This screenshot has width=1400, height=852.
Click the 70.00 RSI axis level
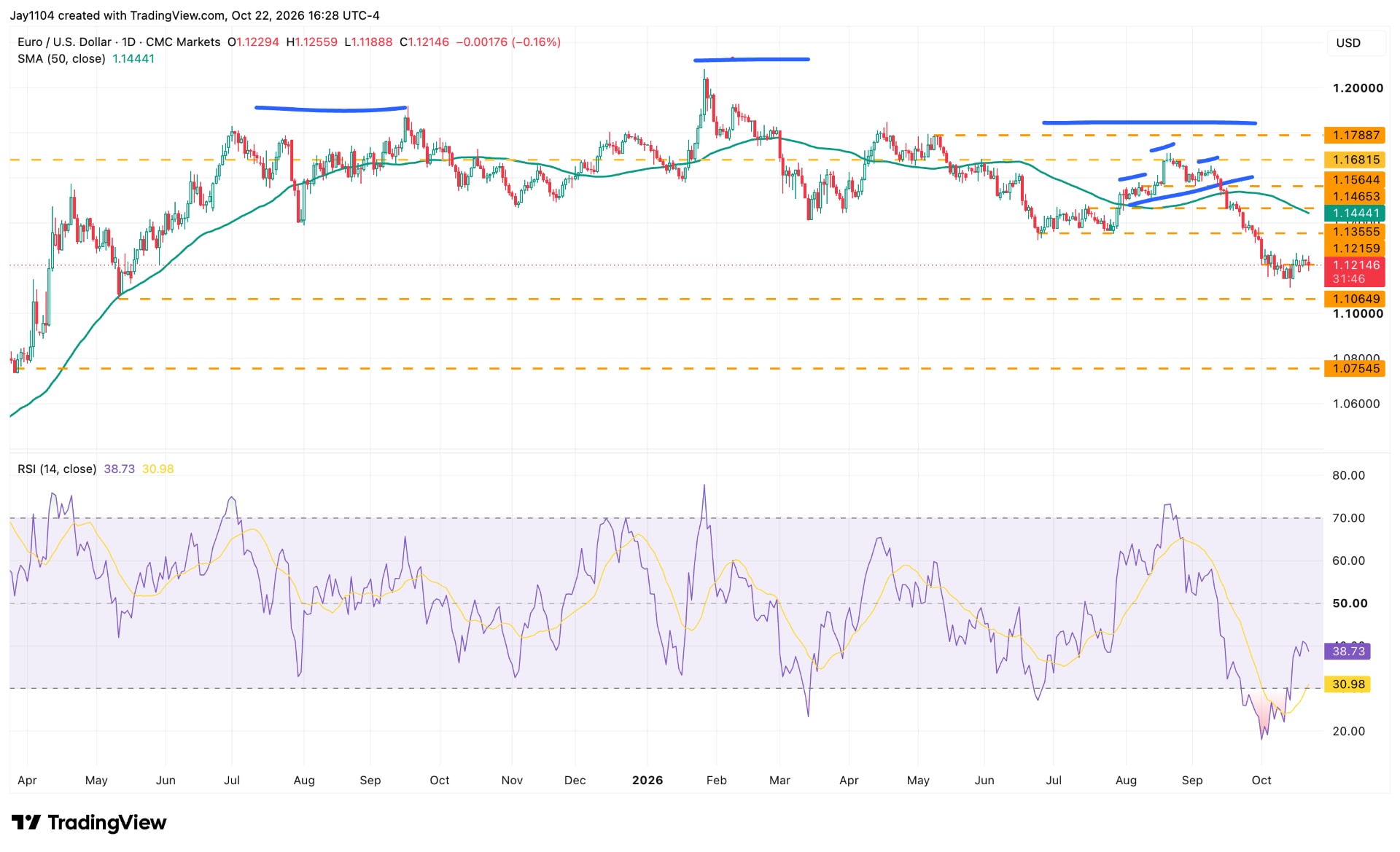coord(1348,518)
